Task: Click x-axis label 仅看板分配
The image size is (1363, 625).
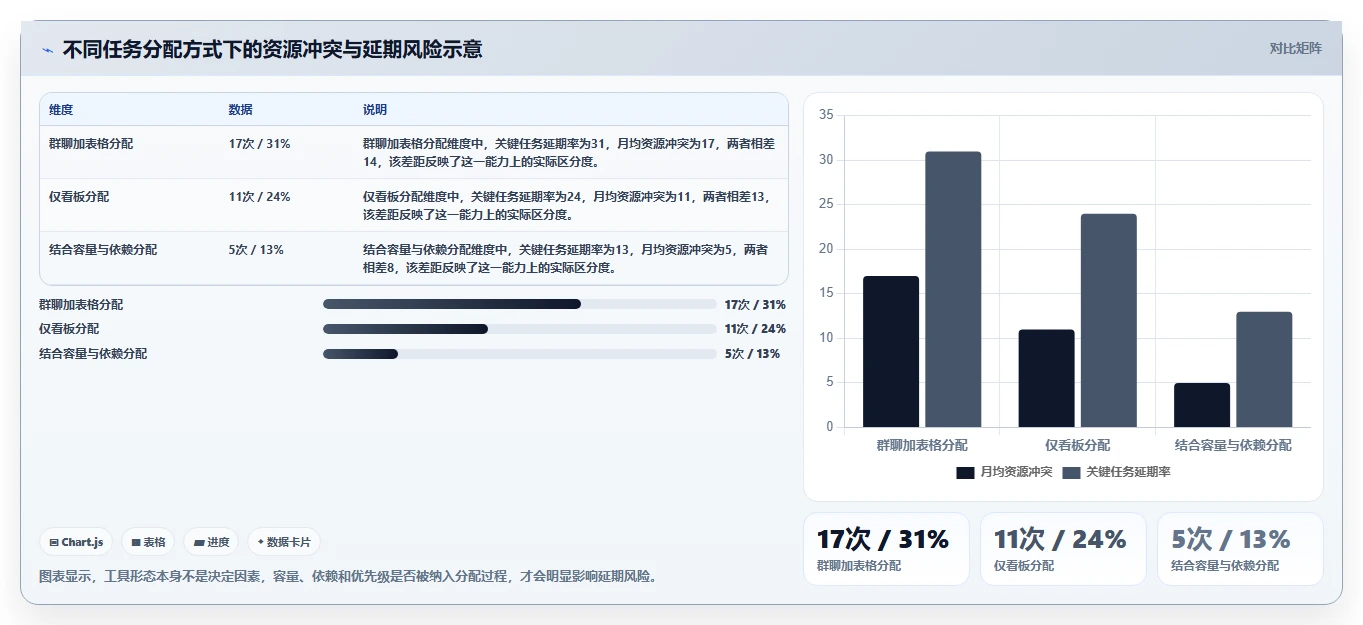Action: (1078, 445)
